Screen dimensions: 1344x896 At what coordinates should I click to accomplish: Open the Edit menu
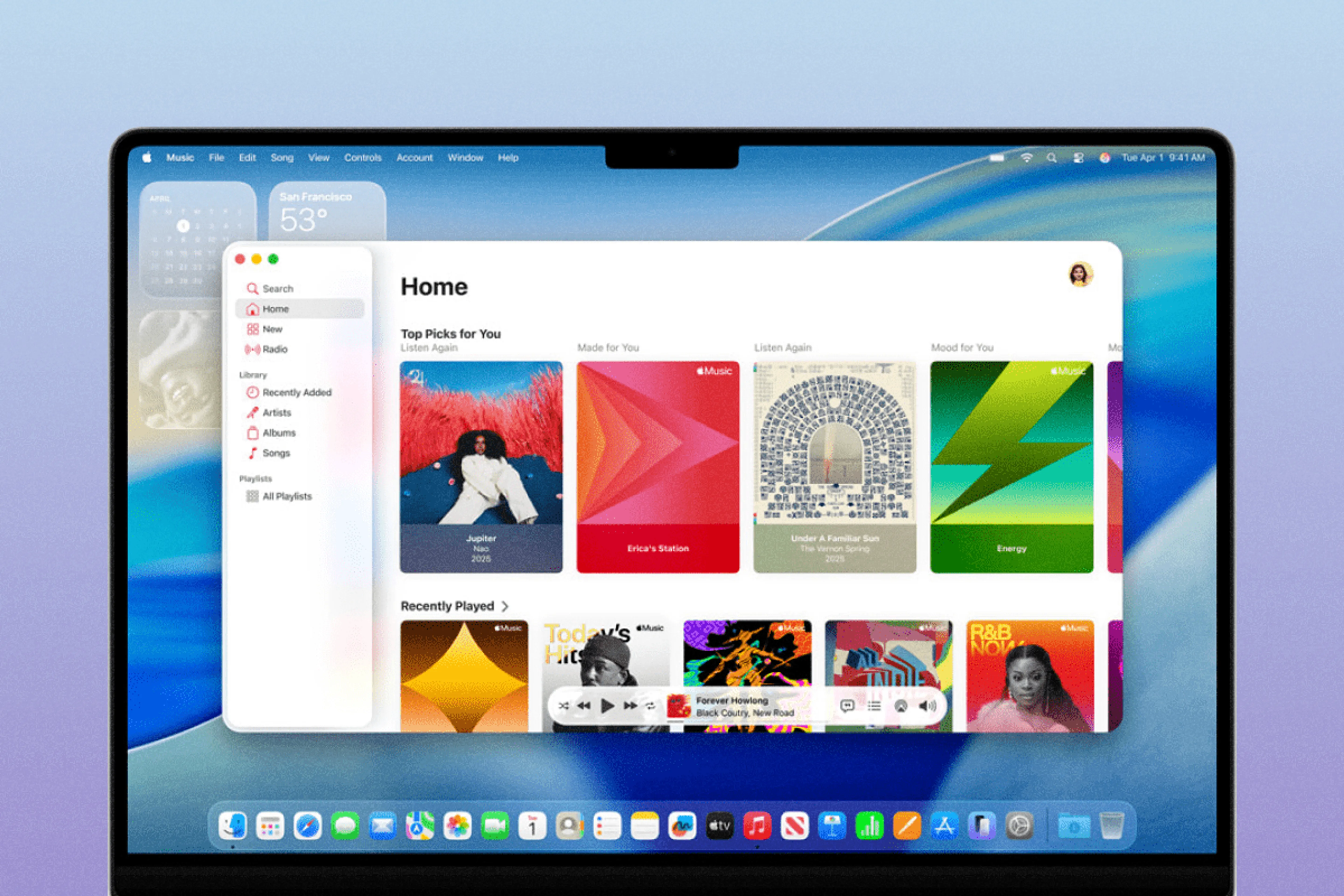tap(247, 158)
